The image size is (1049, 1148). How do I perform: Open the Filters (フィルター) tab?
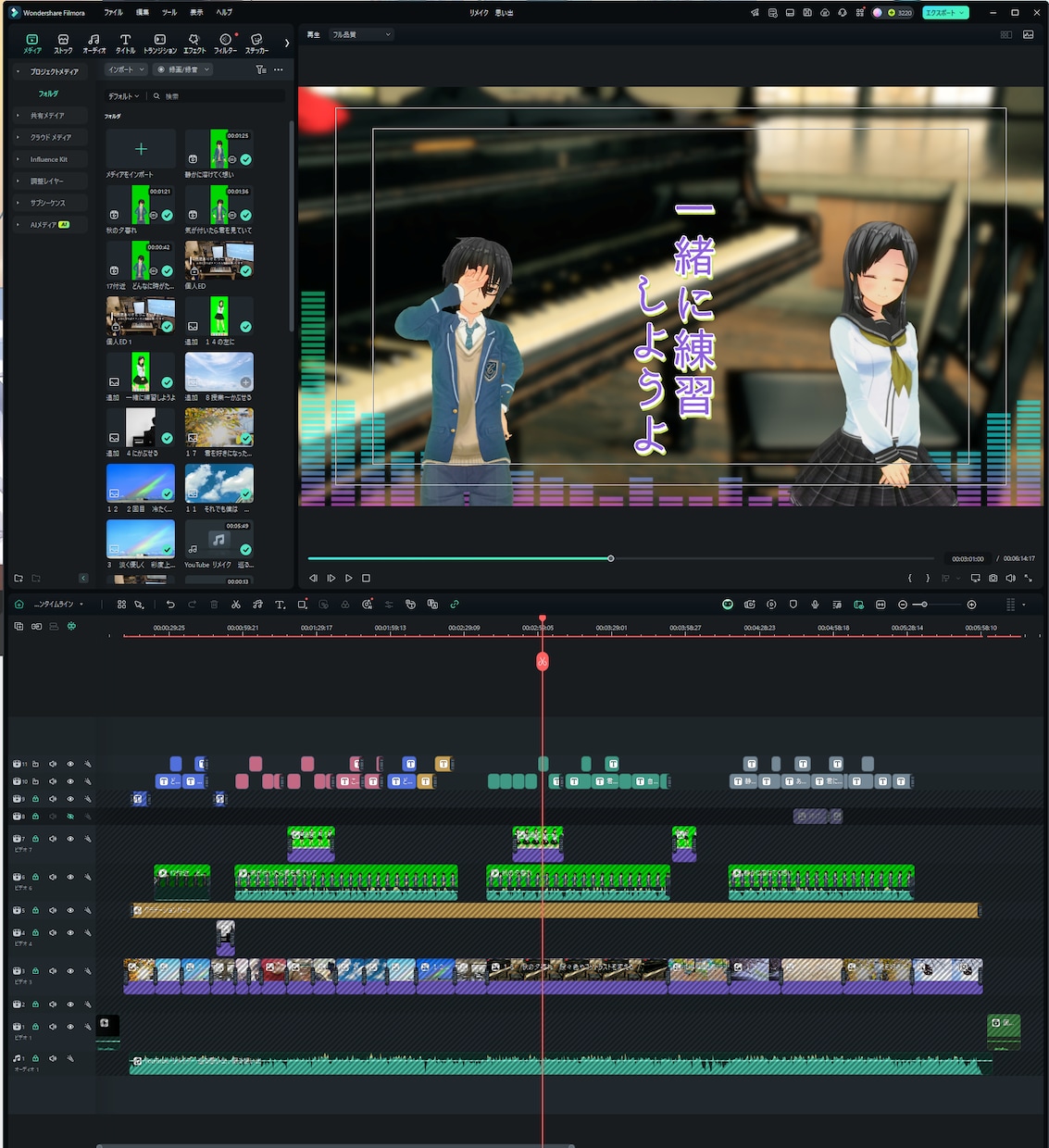pos(225,44)
